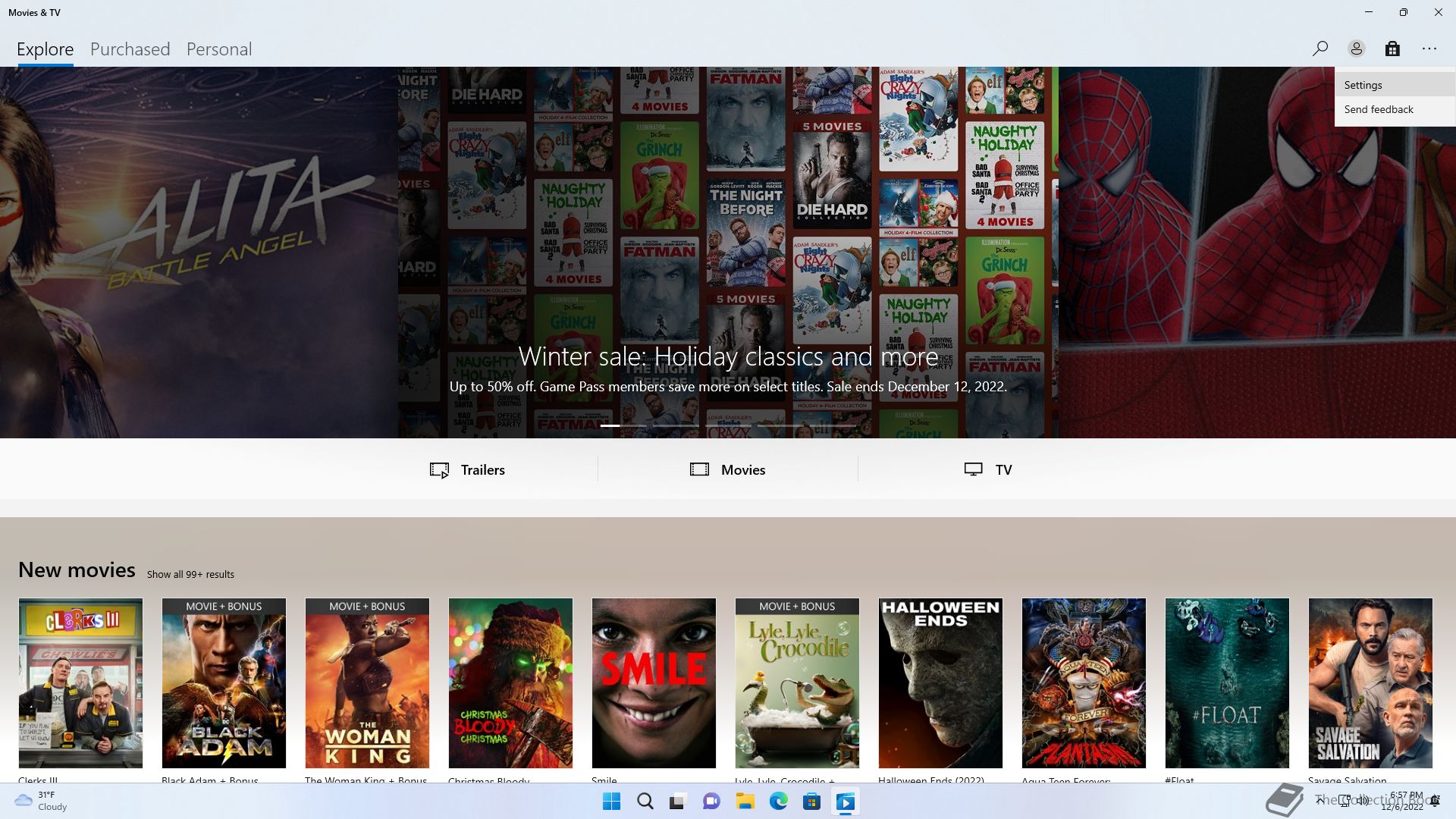Click the Clerks III title text

[x=38, y=780]
